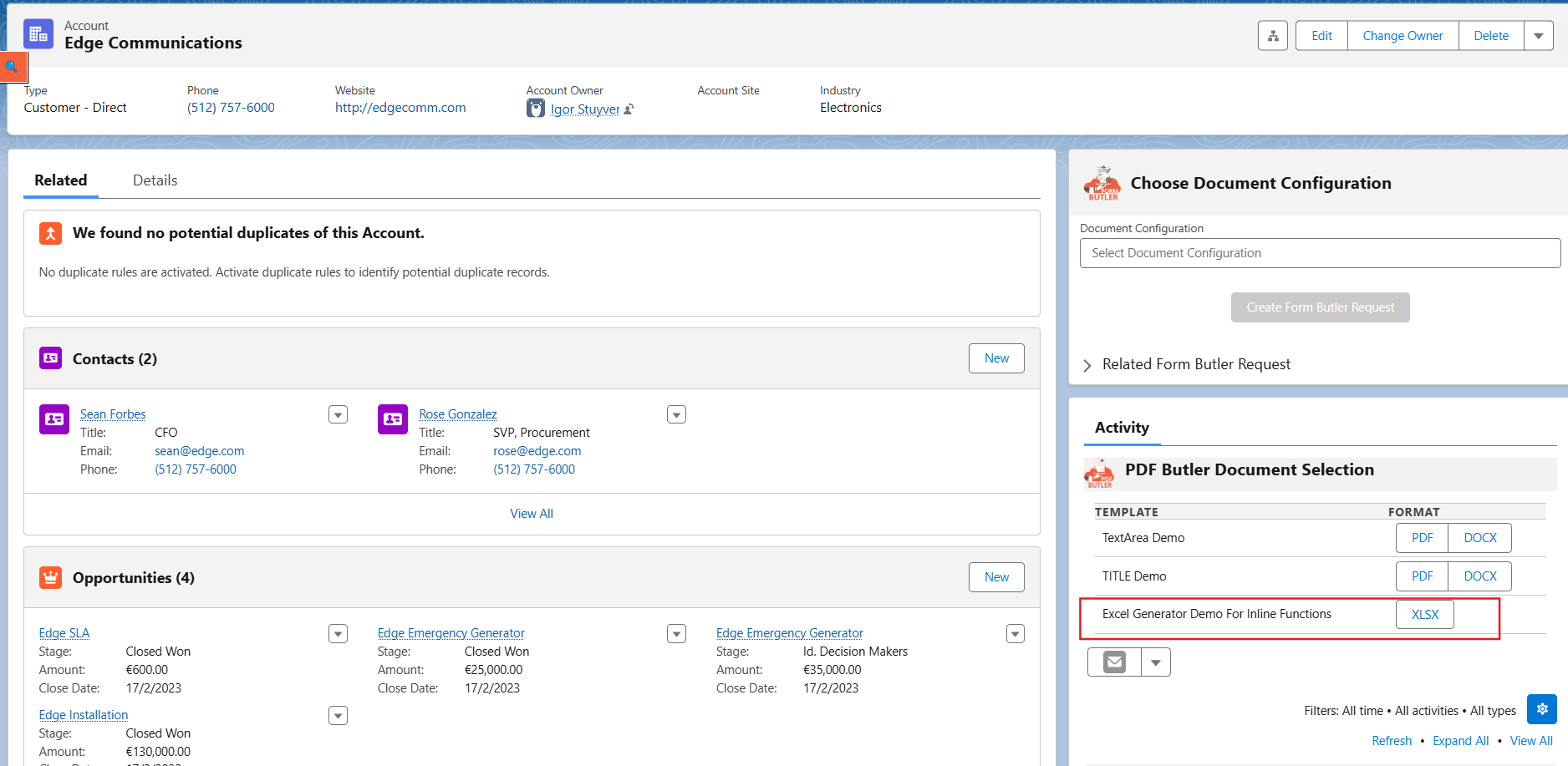Open Edge Installation row actions dropdown

point(338,716)
